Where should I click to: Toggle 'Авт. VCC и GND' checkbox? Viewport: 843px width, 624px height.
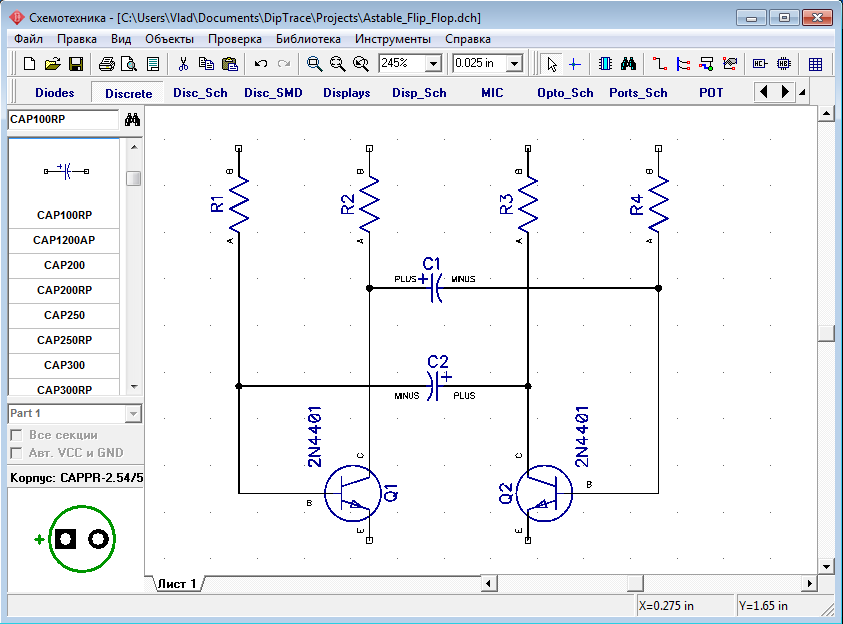16,453
